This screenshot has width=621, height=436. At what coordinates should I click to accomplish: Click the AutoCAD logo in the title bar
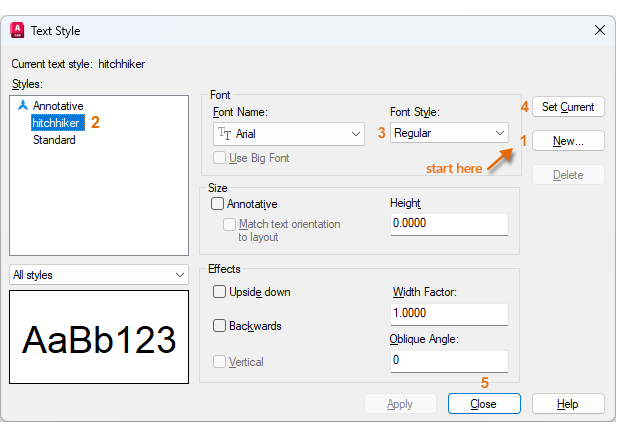[17, 31]
